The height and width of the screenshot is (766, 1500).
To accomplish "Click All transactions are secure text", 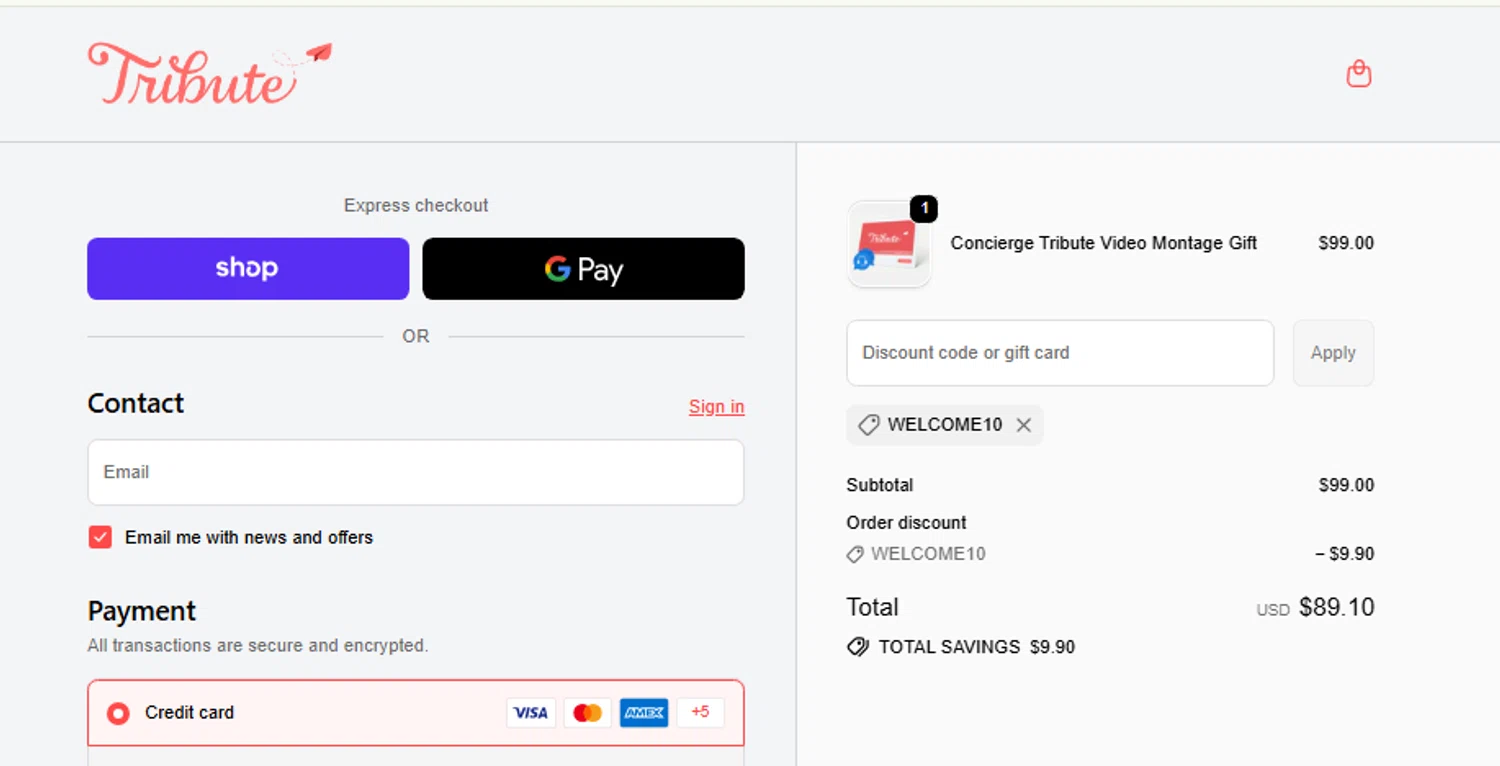I will point(257,646).
